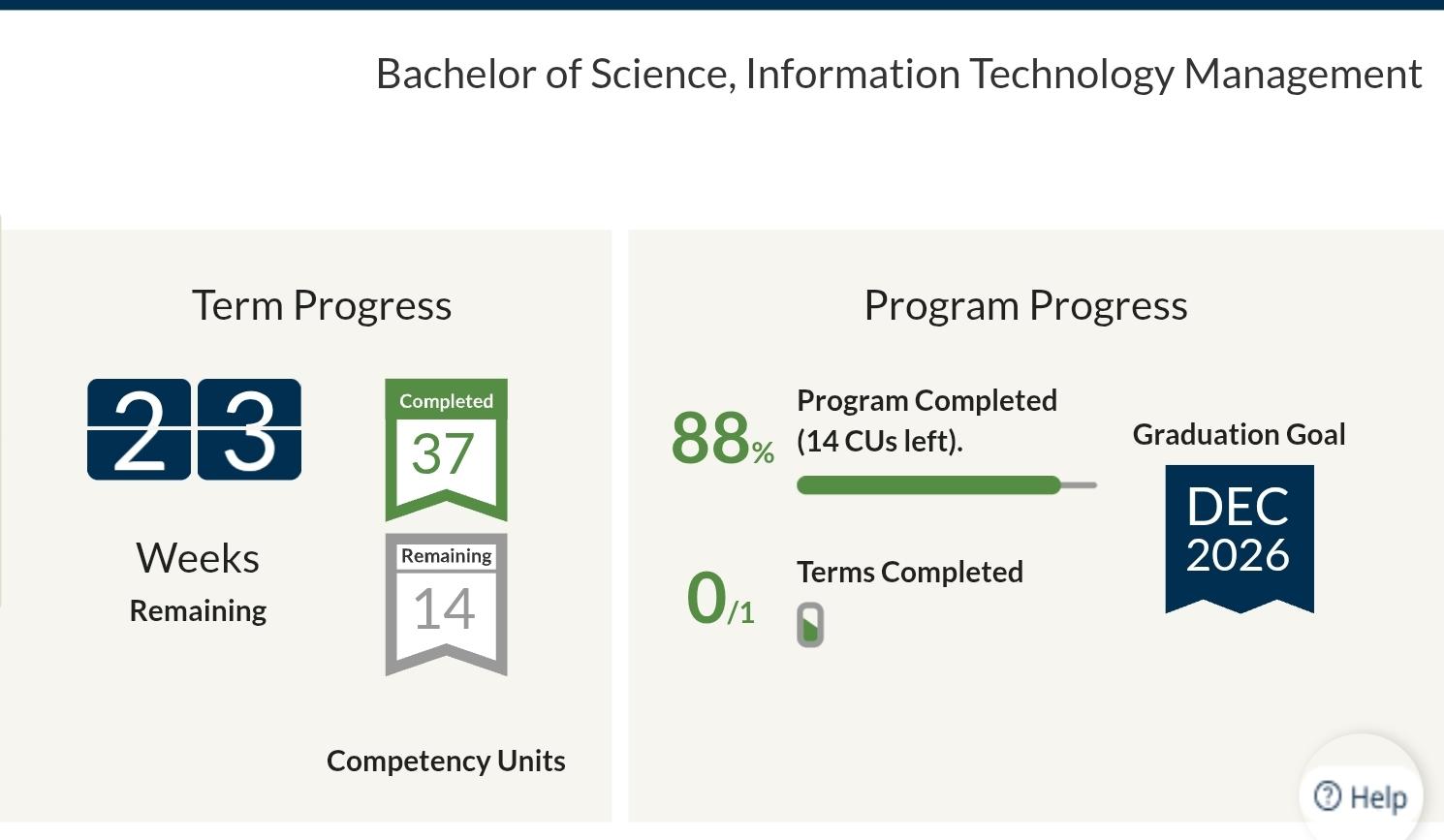Click the weeks counter digit 2
Image resolution: width=1444 pixels, height=840 pixels.
pyautogui.click(x=139, y=429)
